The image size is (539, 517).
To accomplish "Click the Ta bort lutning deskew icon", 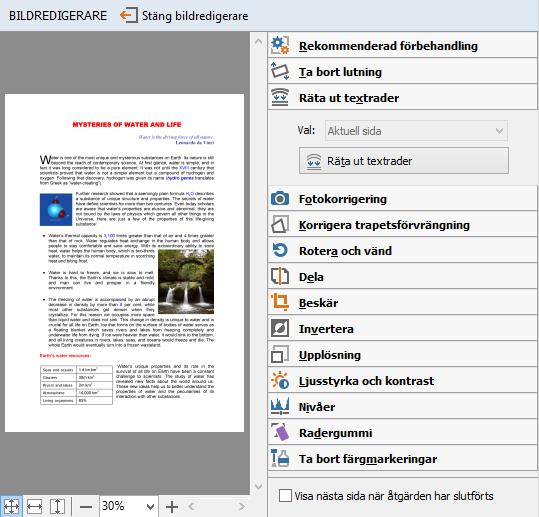I will pyautogui.click(x=280, y=71).
